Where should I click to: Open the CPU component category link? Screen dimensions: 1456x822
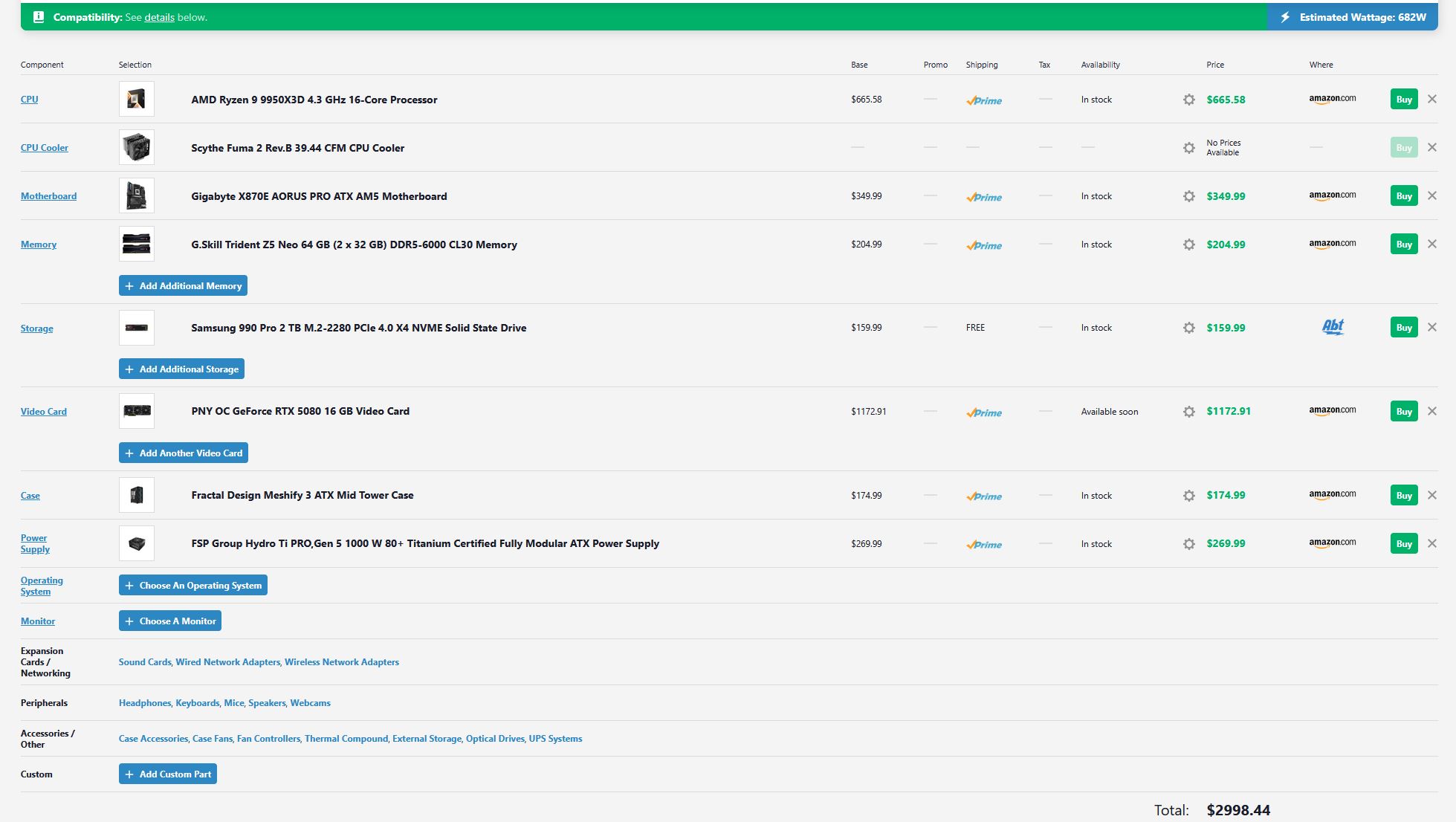pyautogui.click(x=29, y=99)
